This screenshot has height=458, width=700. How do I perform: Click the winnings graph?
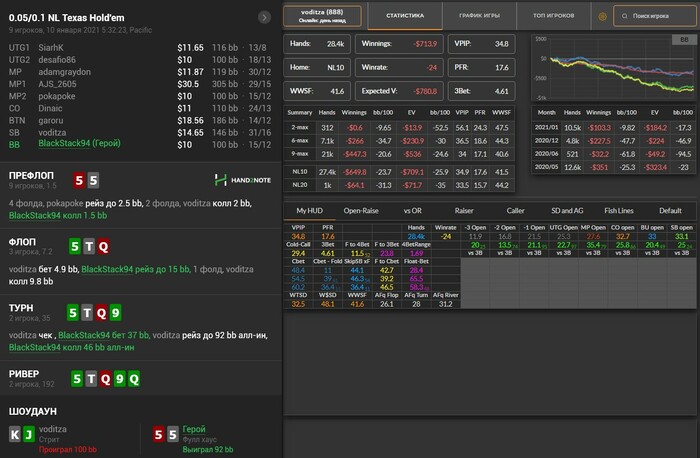[x=614, y=68]
